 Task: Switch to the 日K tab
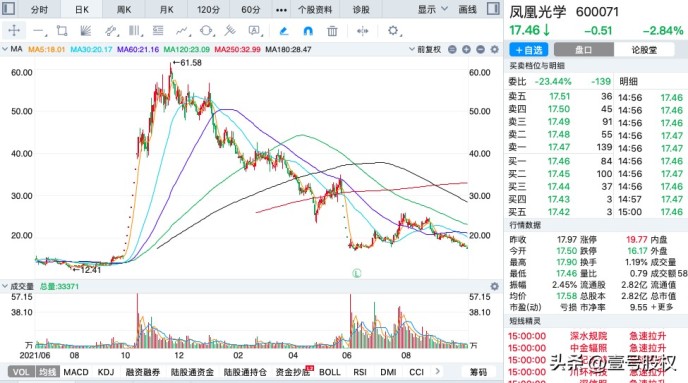(82, 9)
